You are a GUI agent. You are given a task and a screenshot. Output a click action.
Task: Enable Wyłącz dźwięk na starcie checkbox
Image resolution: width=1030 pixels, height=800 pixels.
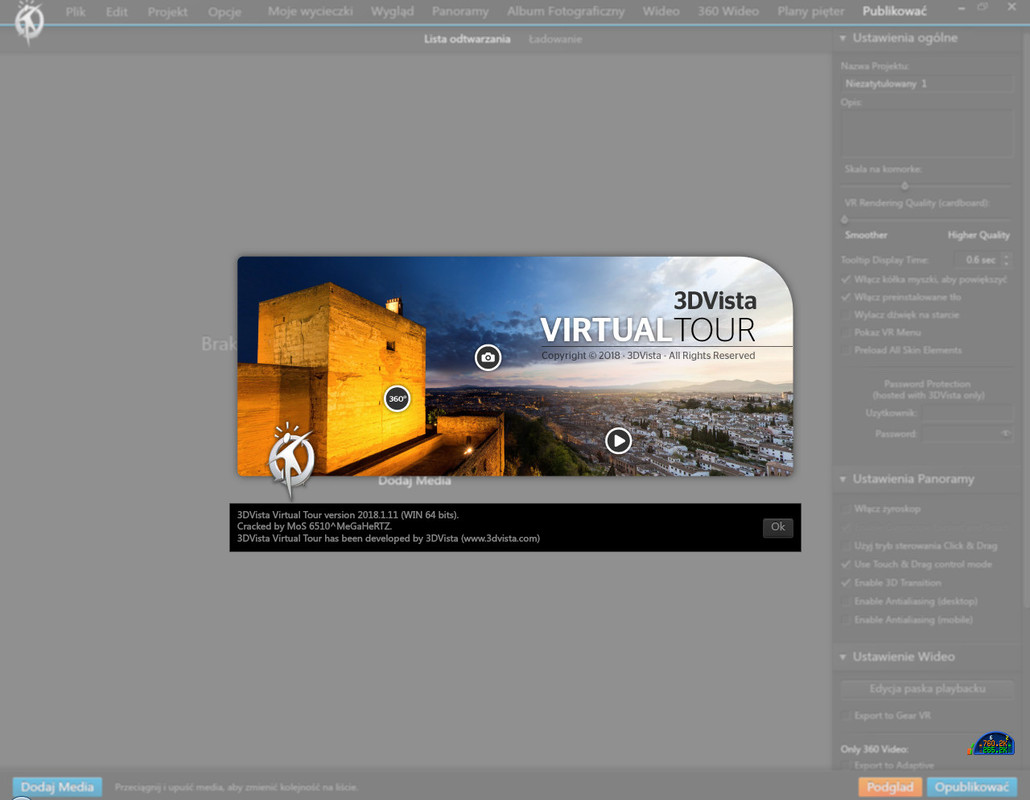[845, 315]
